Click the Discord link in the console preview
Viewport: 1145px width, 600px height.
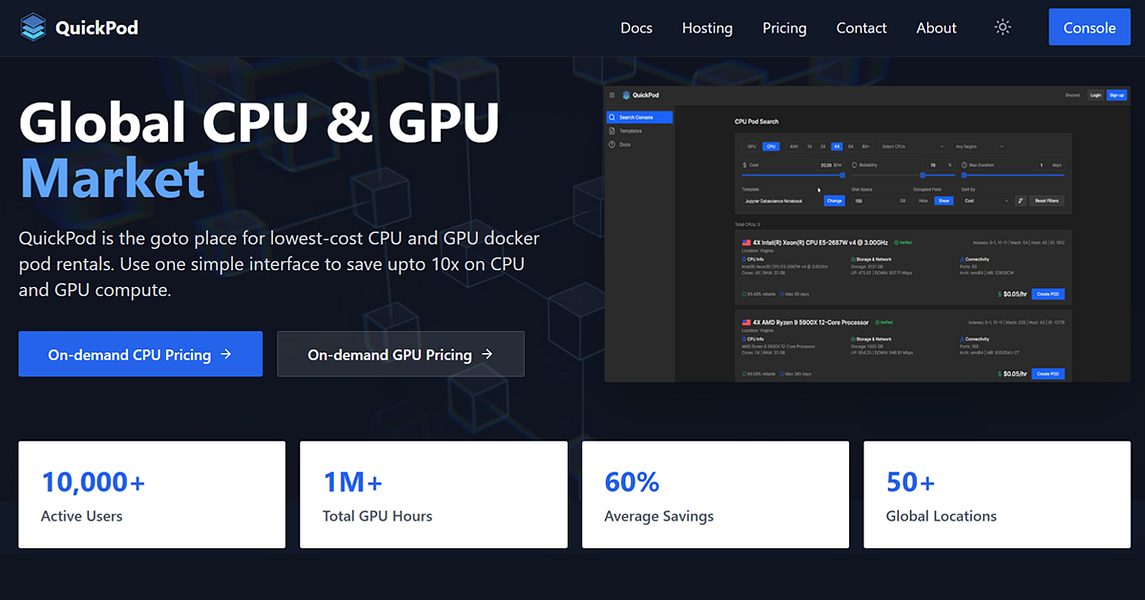pos(1072,95)
